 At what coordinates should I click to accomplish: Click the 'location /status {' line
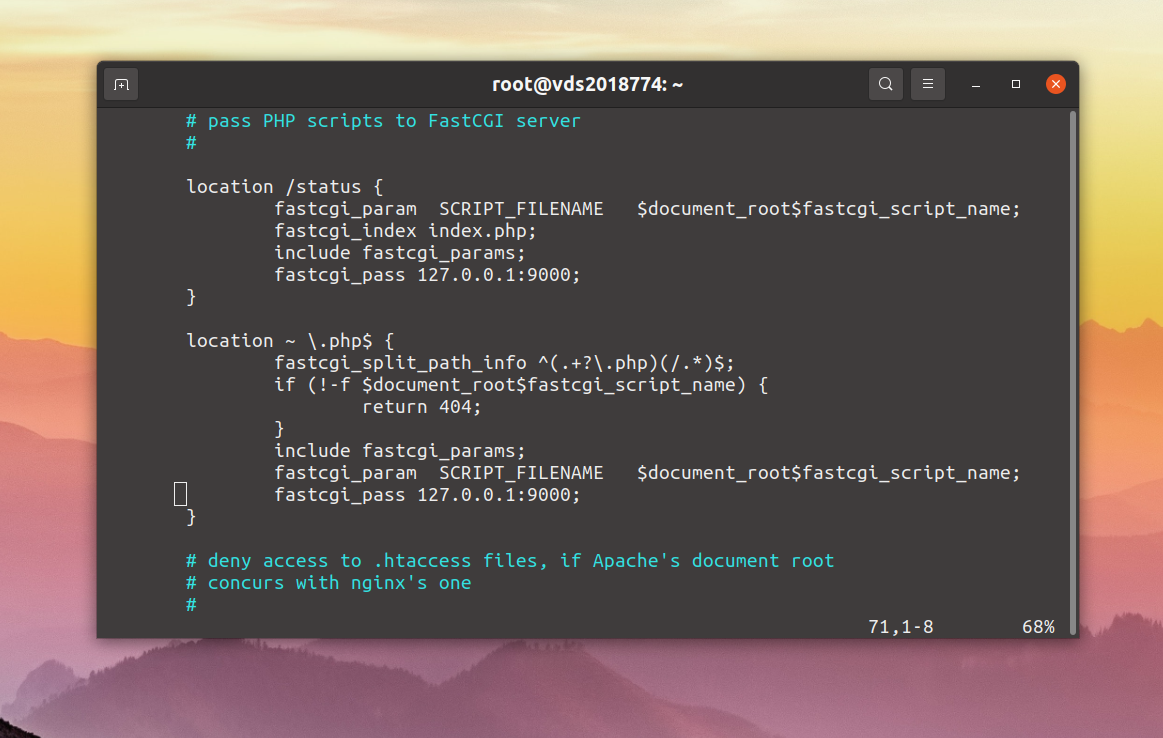(284, 187)
